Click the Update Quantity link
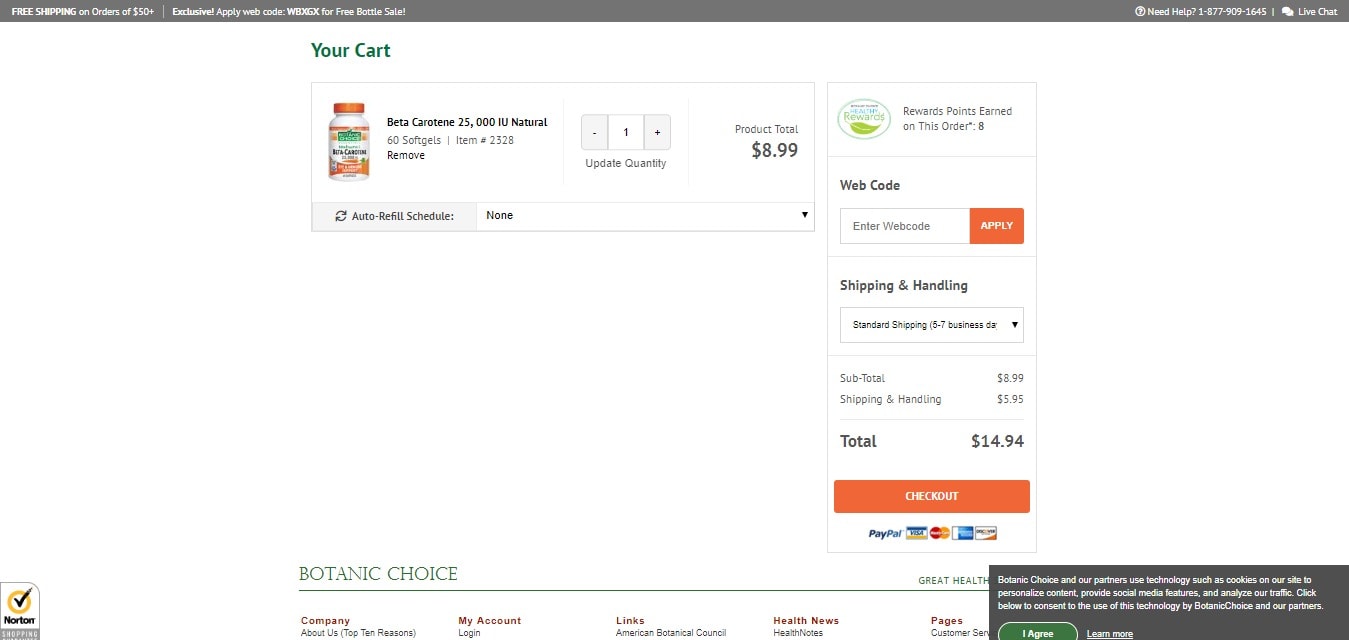1349x640 pixels. 626,163
